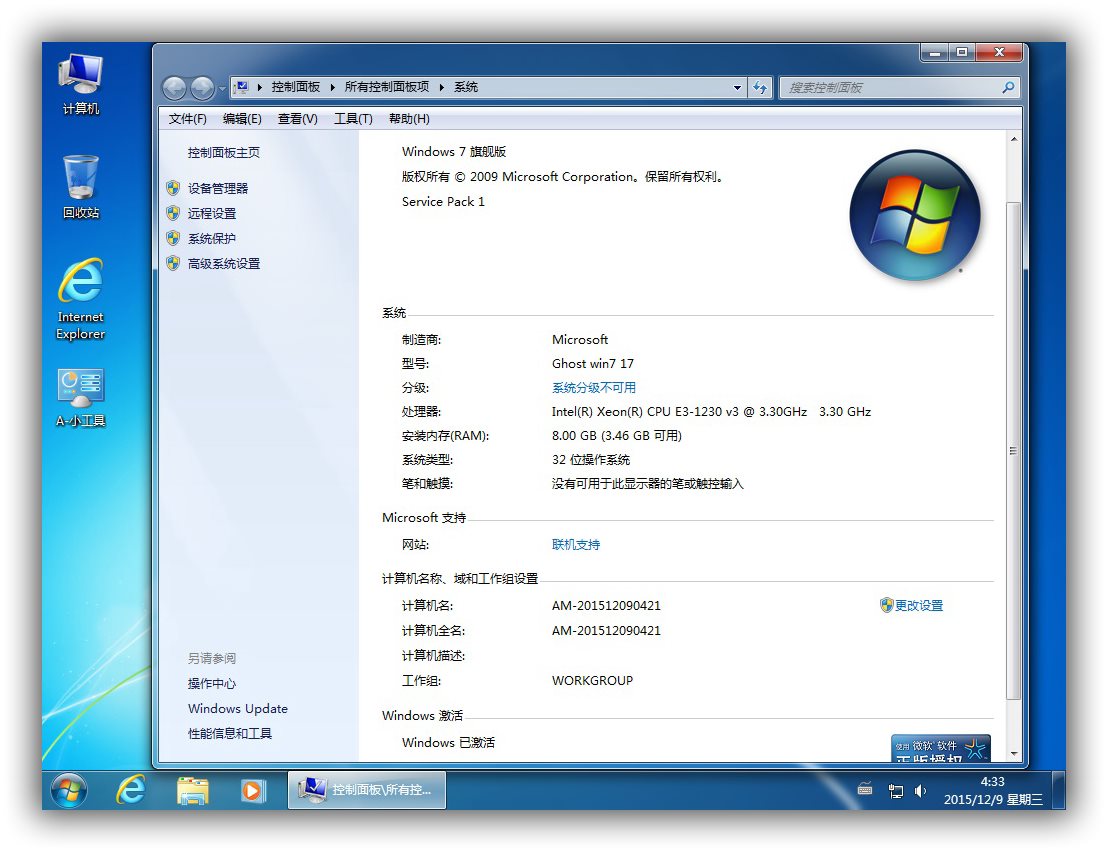1108x852 pixels.
Task: Open 高级系统设置 link
Action: point(223,264)
